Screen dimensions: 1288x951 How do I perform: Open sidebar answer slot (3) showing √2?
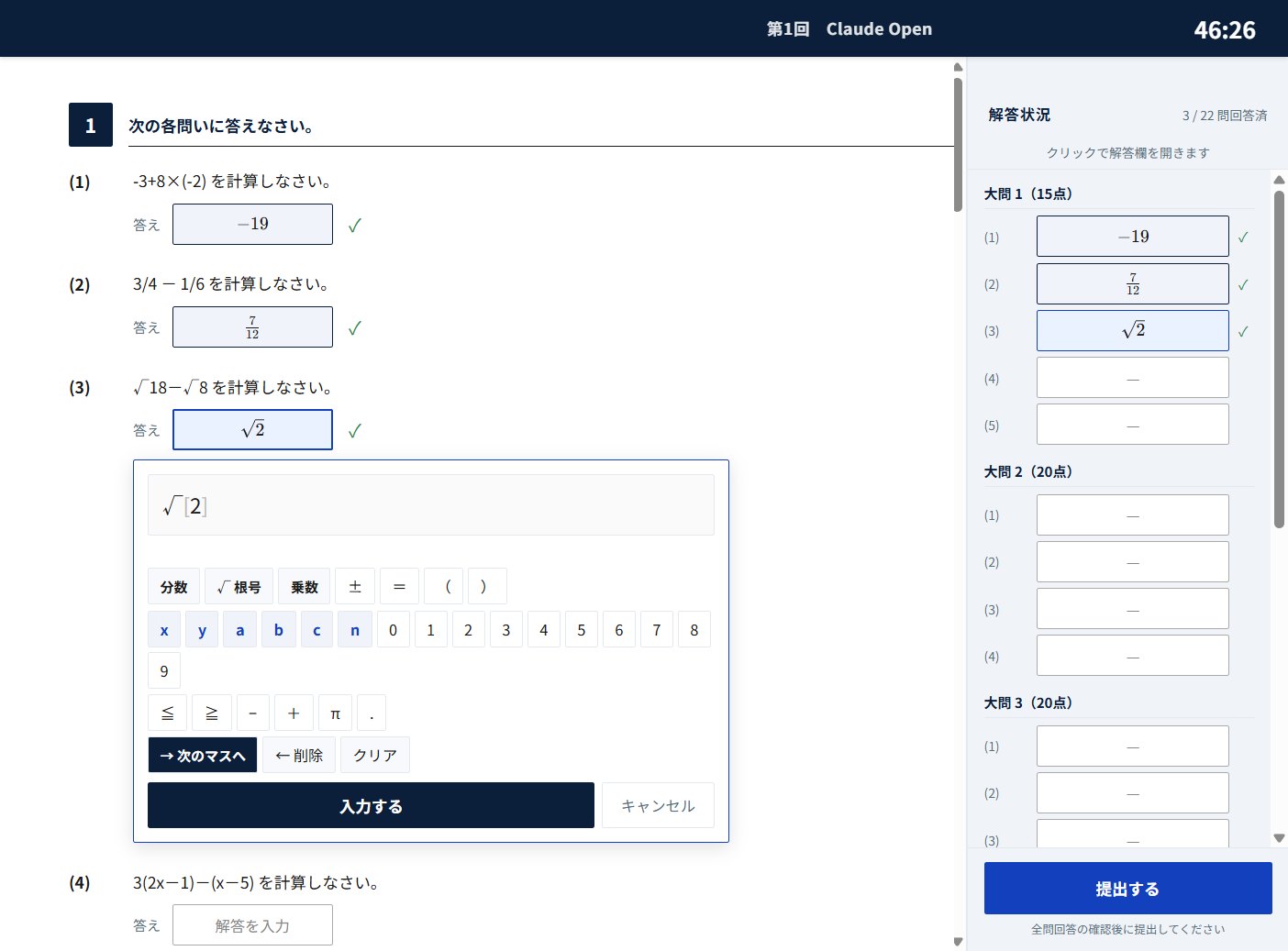(x=1133, y=330)
